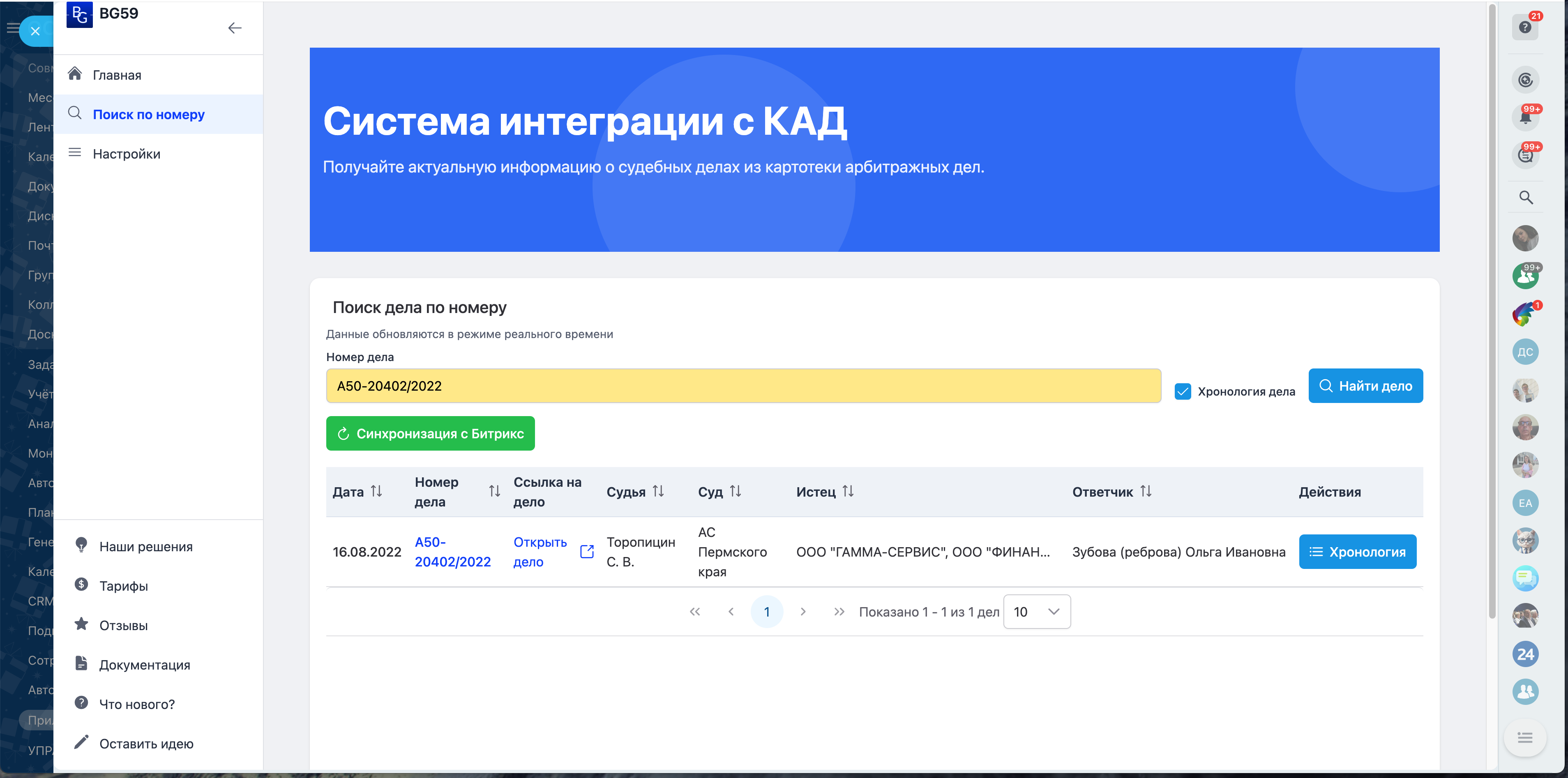Open the notifications bell icon

pyautogui.click(x=1525, y=117)
